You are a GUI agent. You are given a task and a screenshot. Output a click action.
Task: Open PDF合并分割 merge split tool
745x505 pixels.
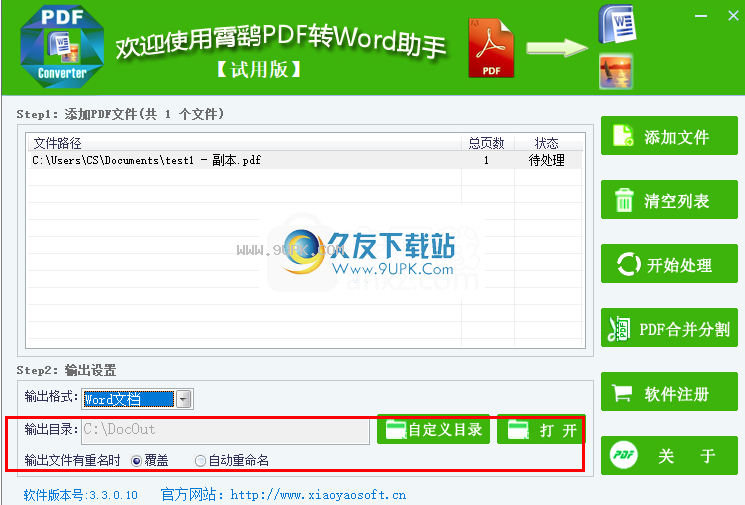(x=669, y=328)
